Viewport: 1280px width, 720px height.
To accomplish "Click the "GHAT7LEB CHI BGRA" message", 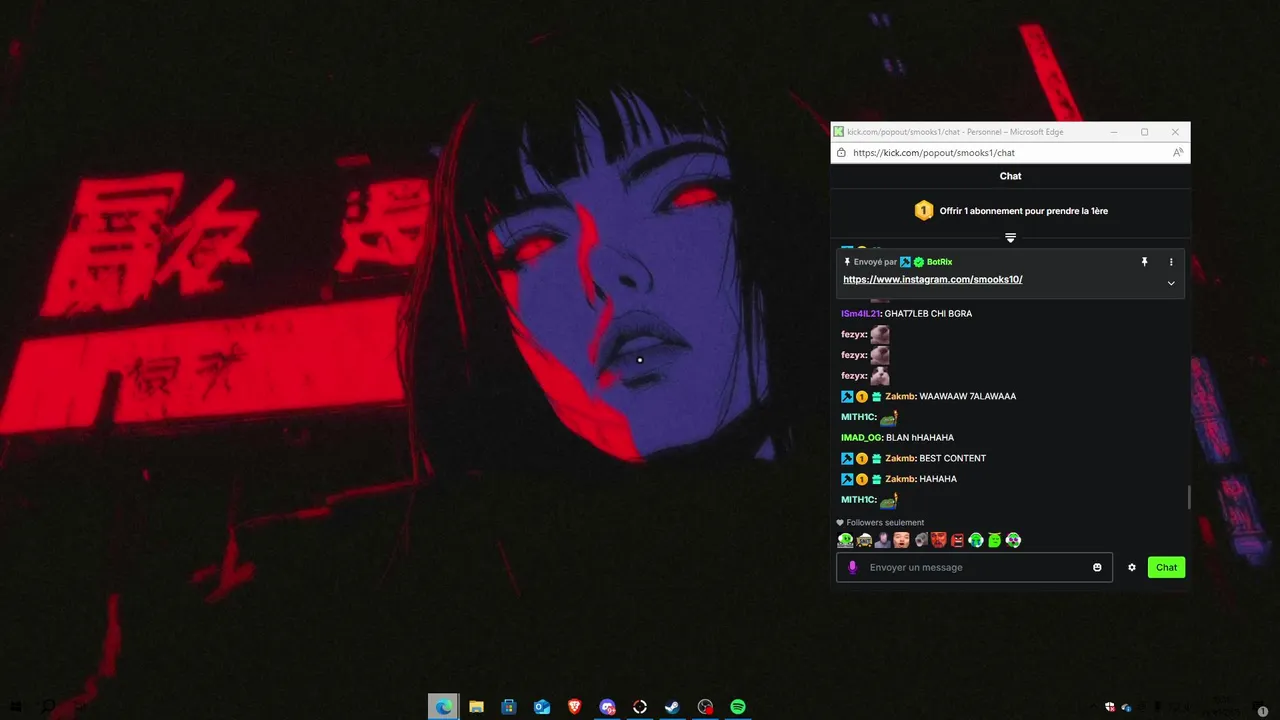I will coord(928,314).
